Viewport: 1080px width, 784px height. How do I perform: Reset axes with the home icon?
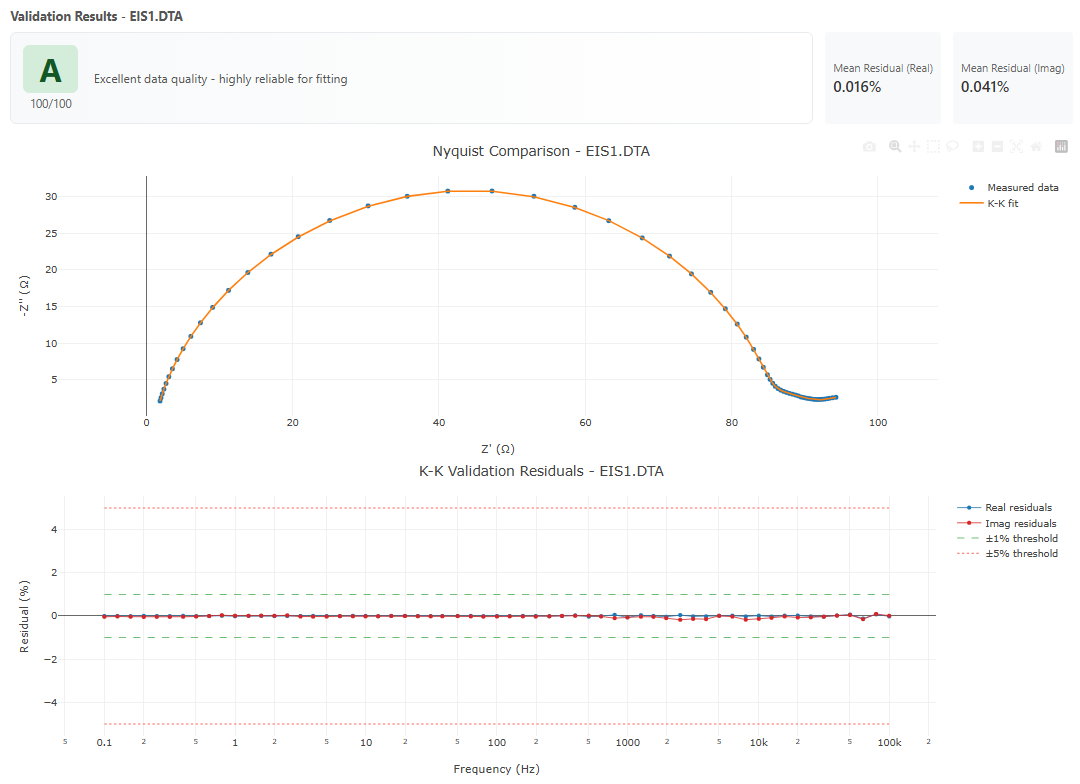[x=1033, y=146]
